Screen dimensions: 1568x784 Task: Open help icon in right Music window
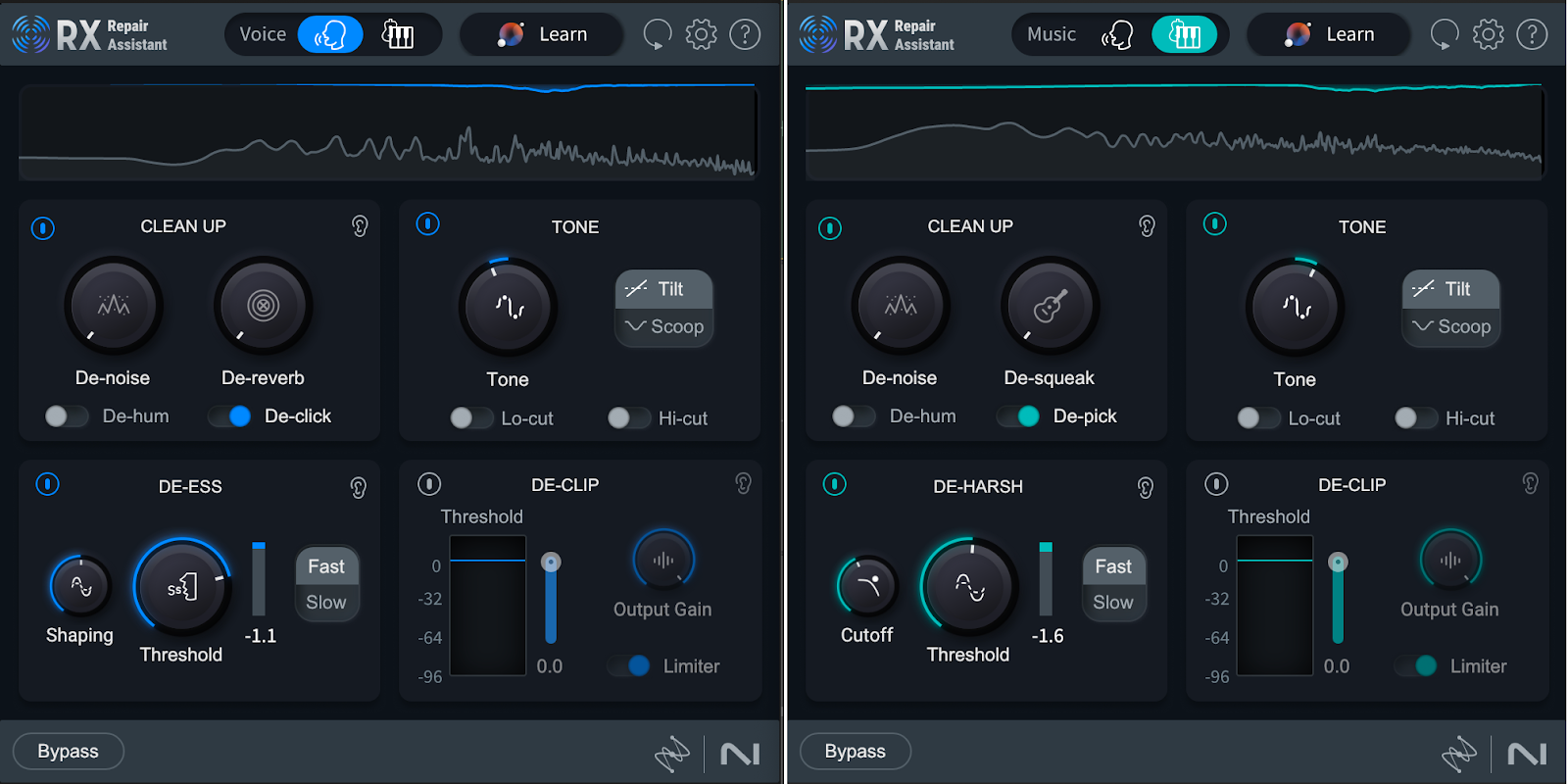coord(1532,34)
